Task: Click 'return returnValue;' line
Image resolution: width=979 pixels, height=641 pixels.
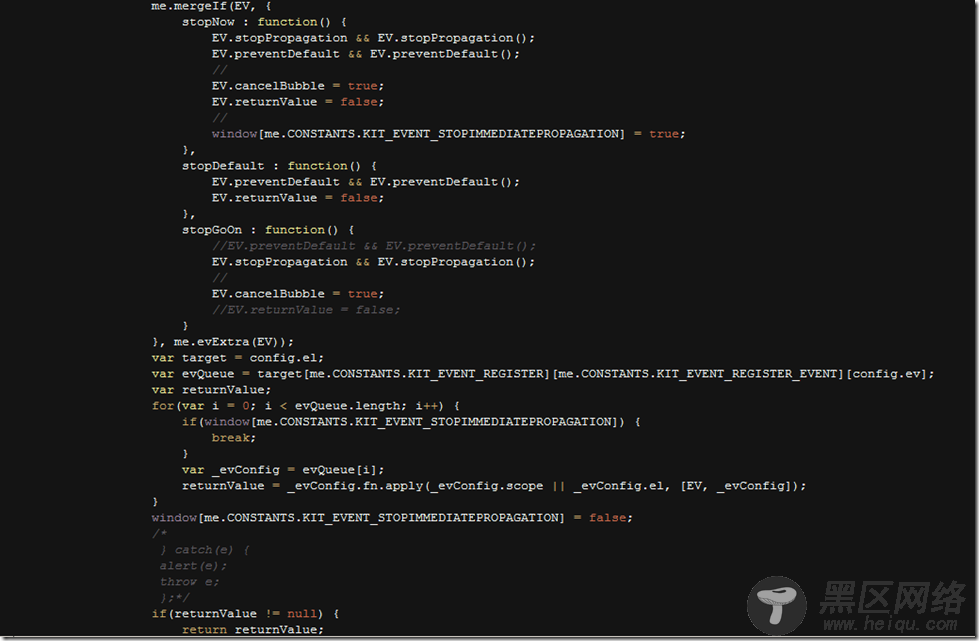Action: tap(253, 629)
